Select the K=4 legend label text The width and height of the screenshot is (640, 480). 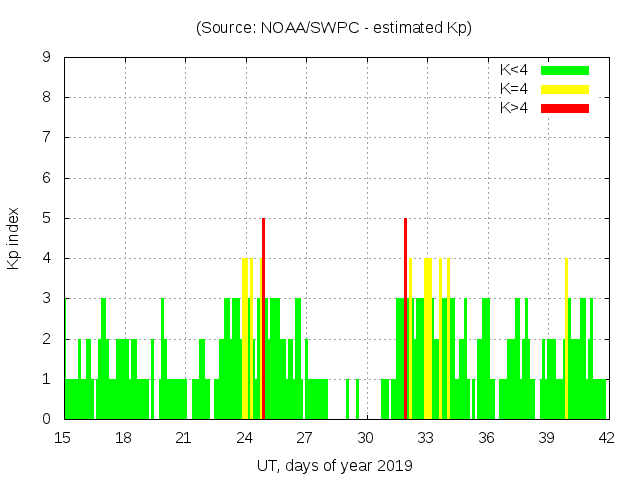click(x=515, y=89)
